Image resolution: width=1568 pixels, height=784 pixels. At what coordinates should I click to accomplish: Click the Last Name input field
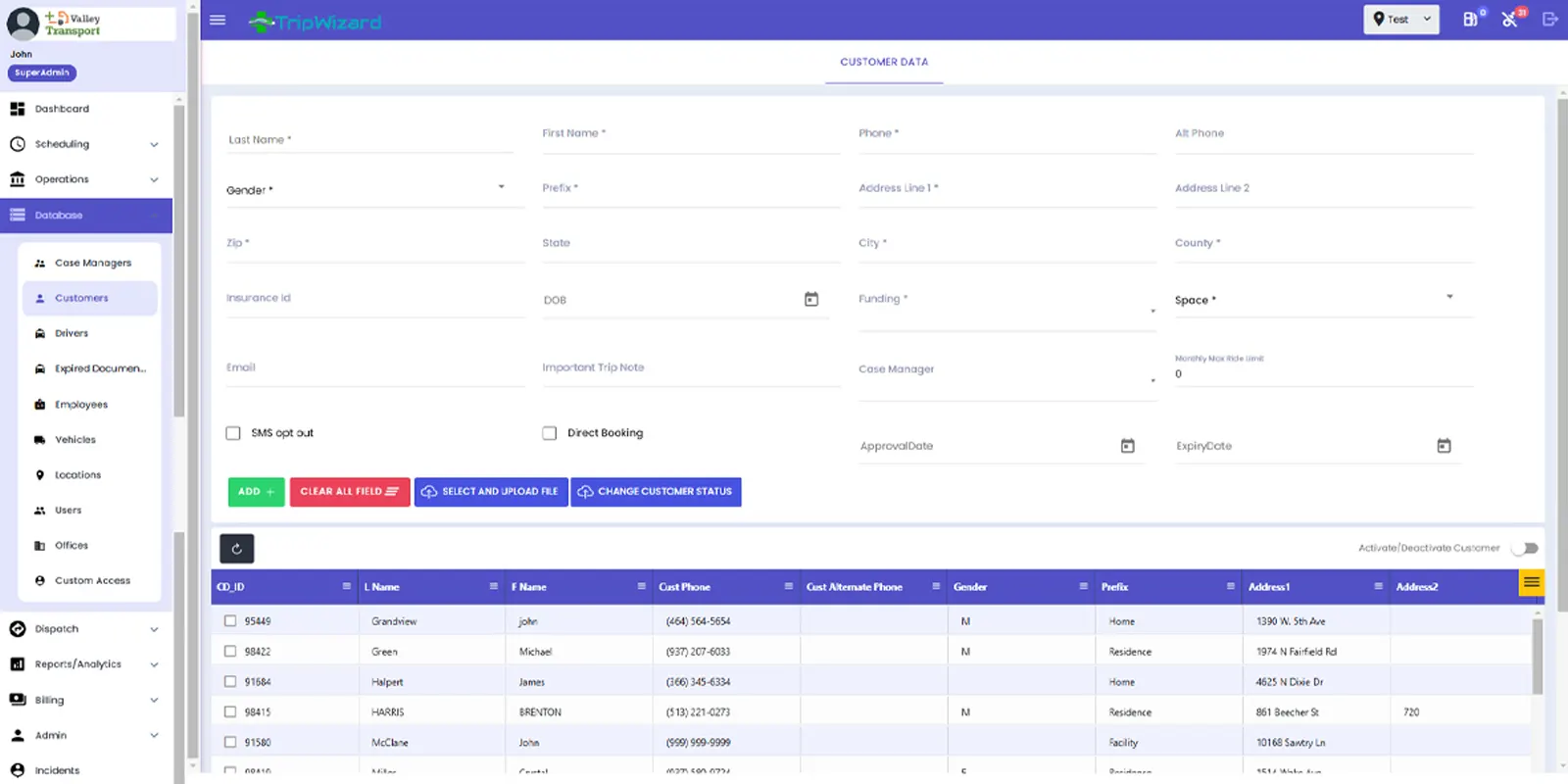point(369,140)
